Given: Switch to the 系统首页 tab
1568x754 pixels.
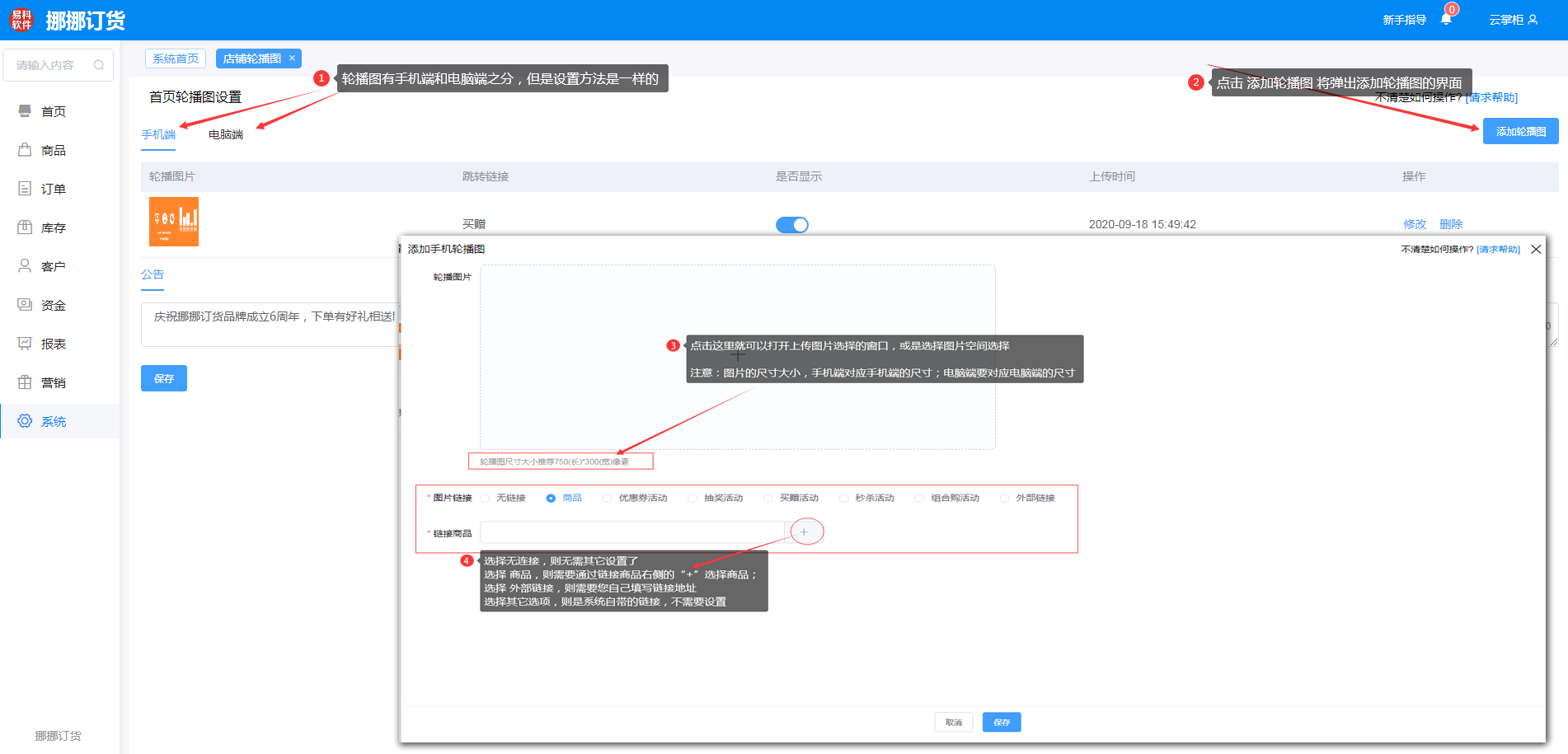Looking at the screenshot, I should 176,59.
